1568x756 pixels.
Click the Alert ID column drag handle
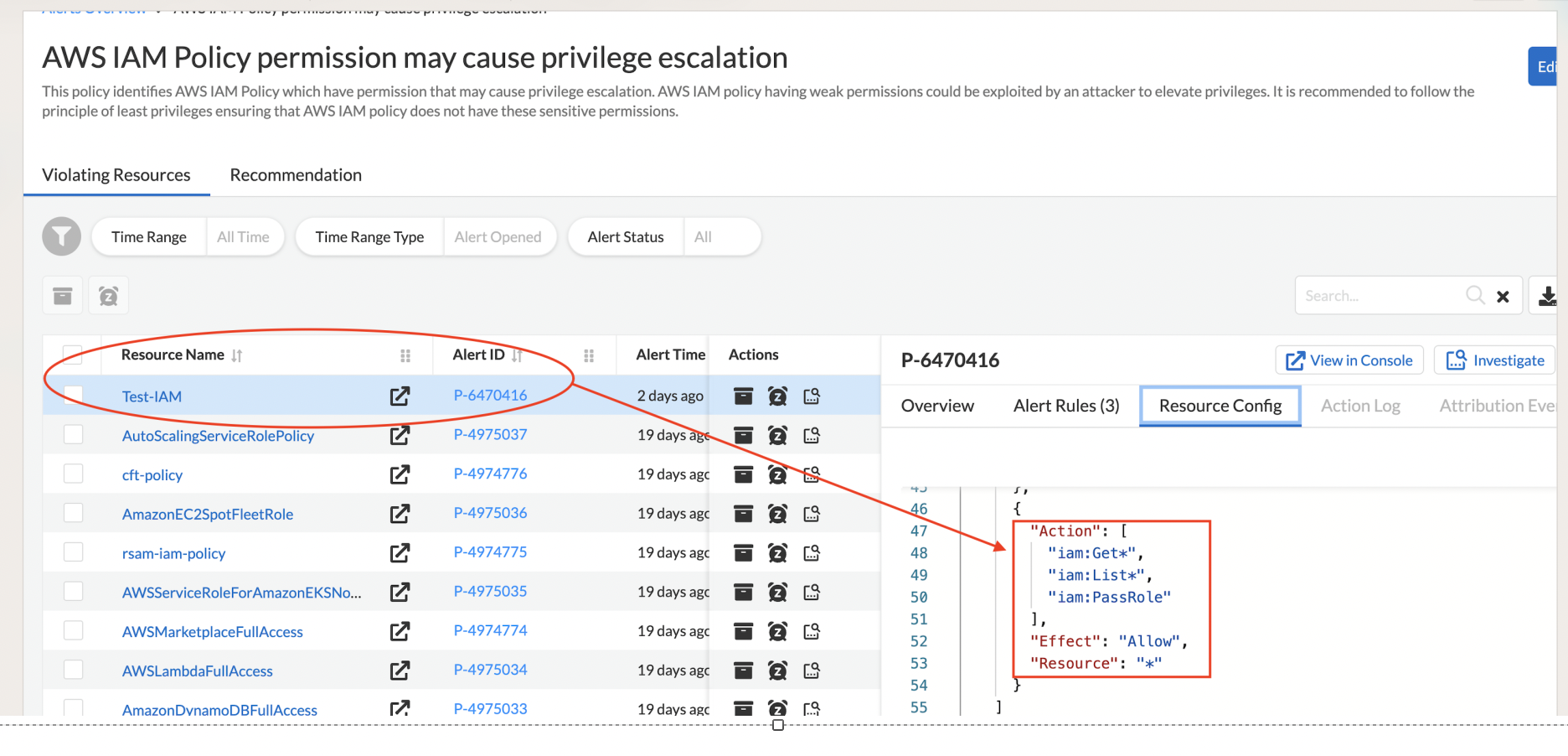(589, 355)
